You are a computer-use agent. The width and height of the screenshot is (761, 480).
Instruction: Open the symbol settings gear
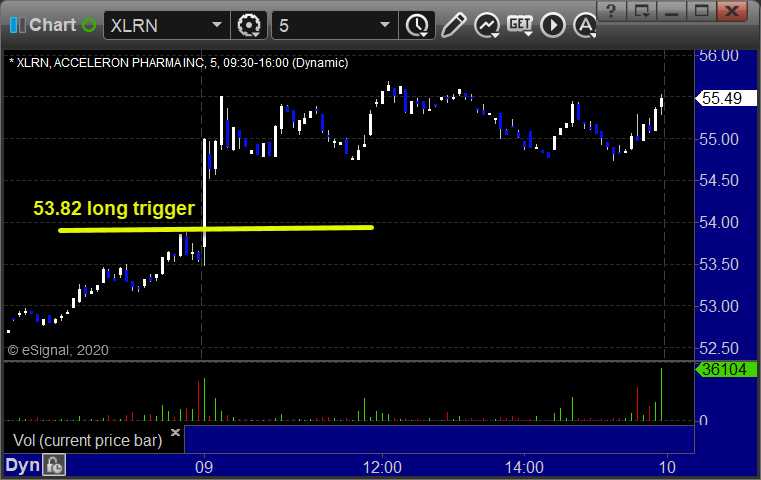248,25
